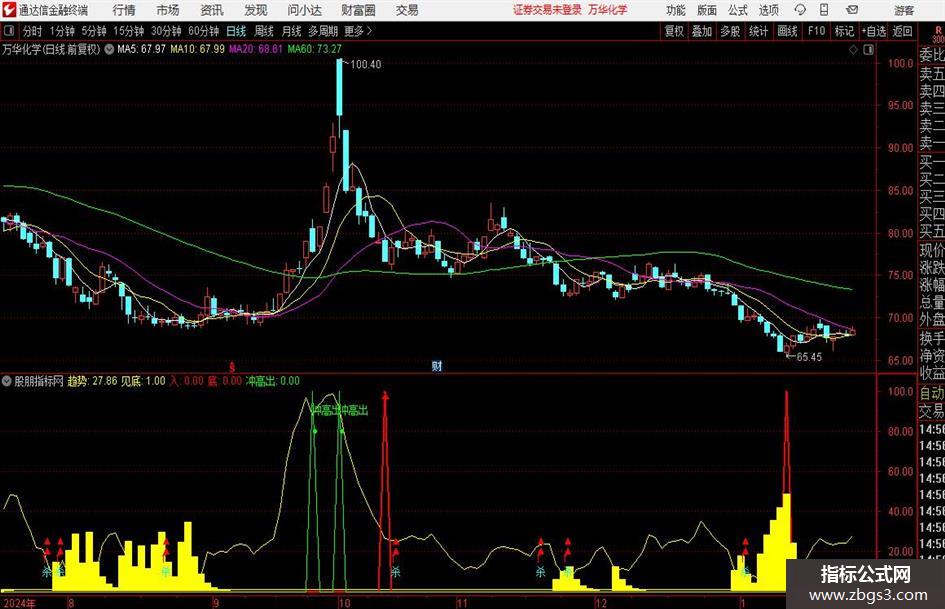Screen dimensions: 945x609
Task: Toggle the left sidebar panel icon
Action: [x=9, y=31]
